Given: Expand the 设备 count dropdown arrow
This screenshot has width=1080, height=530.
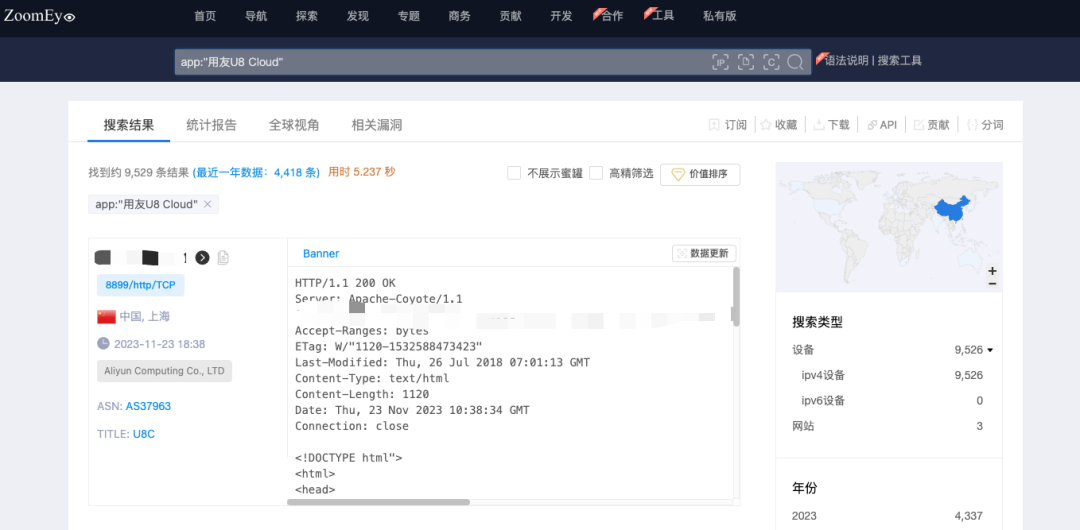Looking at the screenshot, I should point(990,350).
